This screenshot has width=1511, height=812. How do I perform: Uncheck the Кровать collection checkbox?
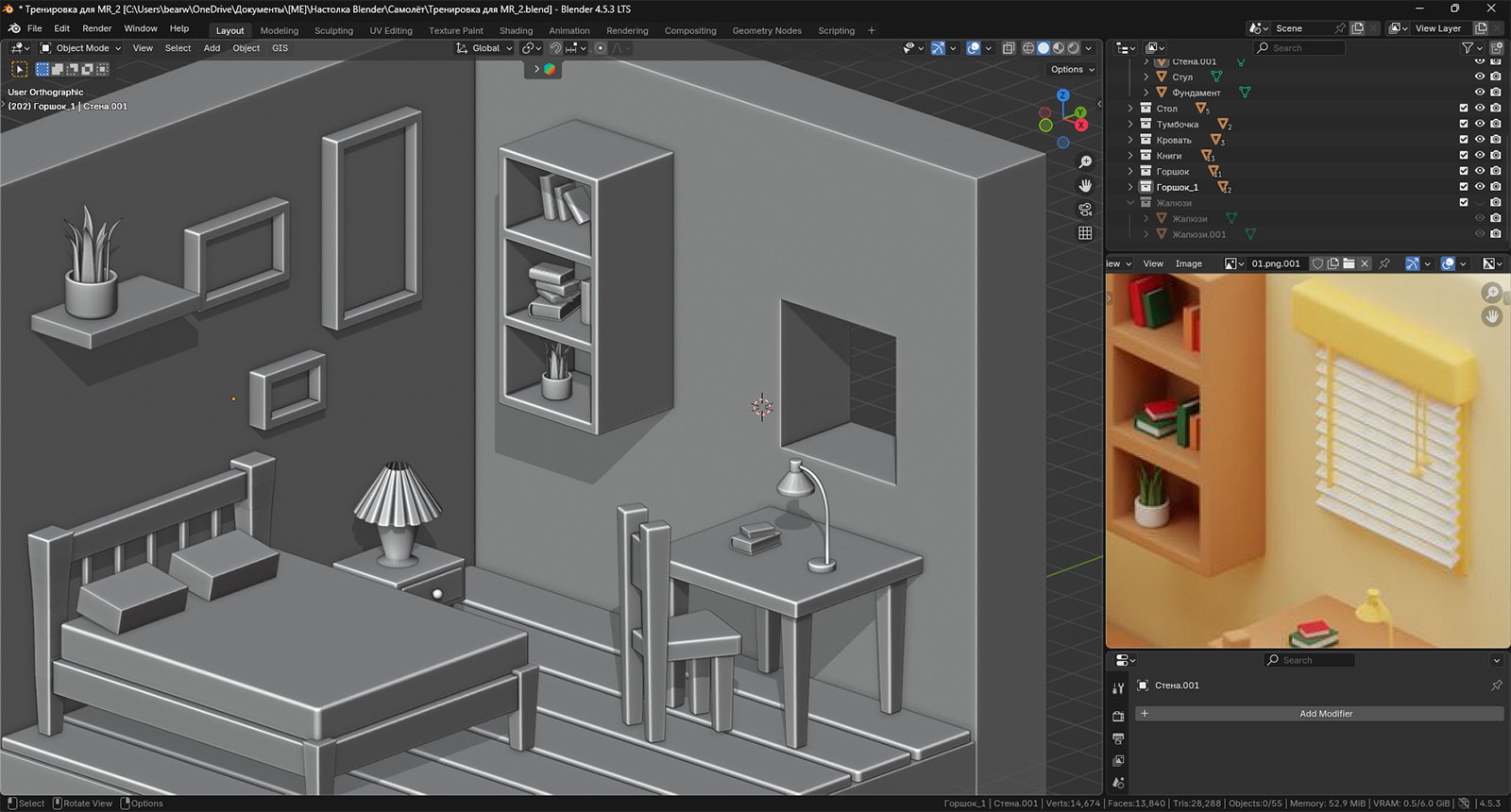click(x=1464, y=140)
